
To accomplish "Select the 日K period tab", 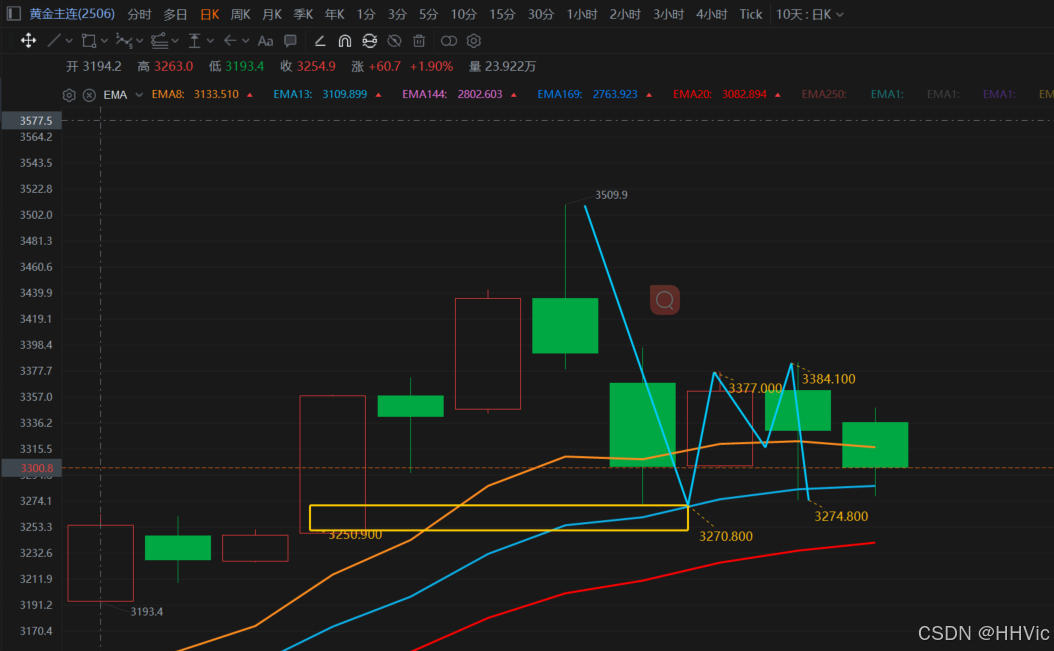I will point(210,14).
